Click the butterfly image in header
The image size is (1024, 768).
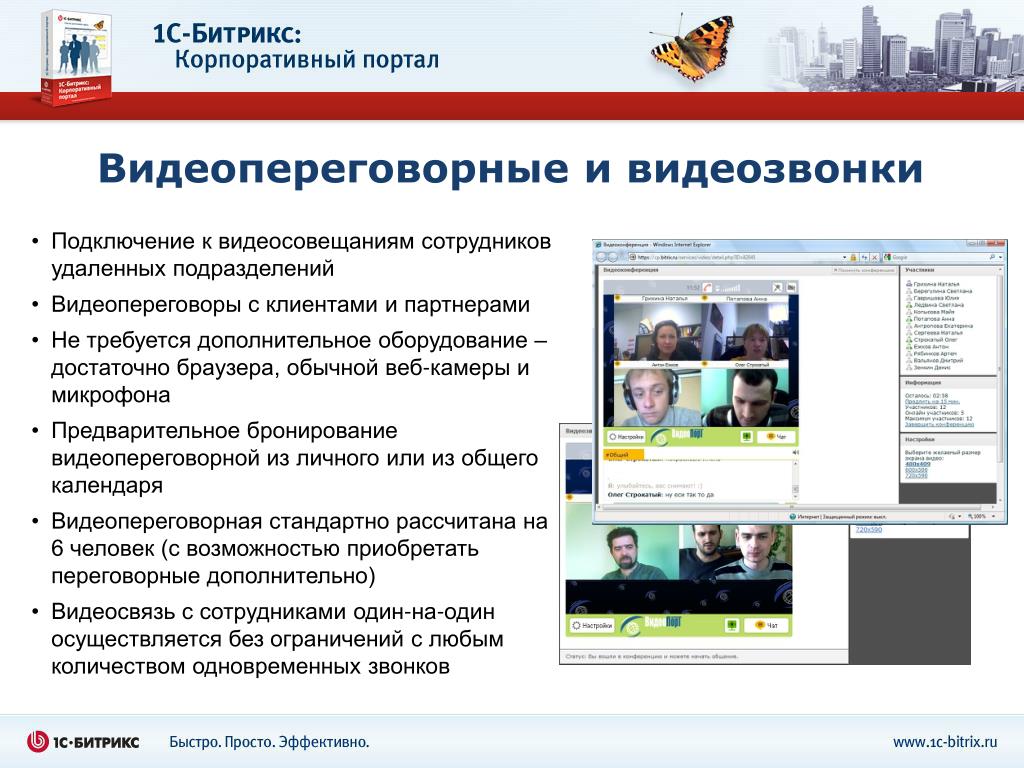pyautogui.click(x=692, y=47)
